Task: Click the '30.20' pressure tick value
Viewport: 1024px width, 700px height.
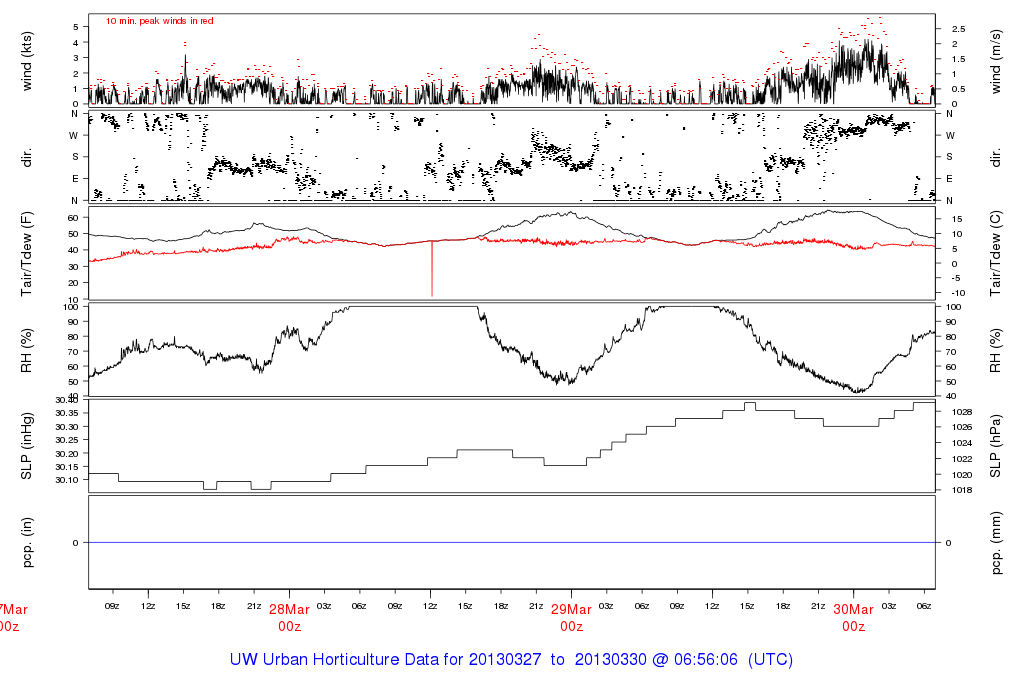Action: 68,454
